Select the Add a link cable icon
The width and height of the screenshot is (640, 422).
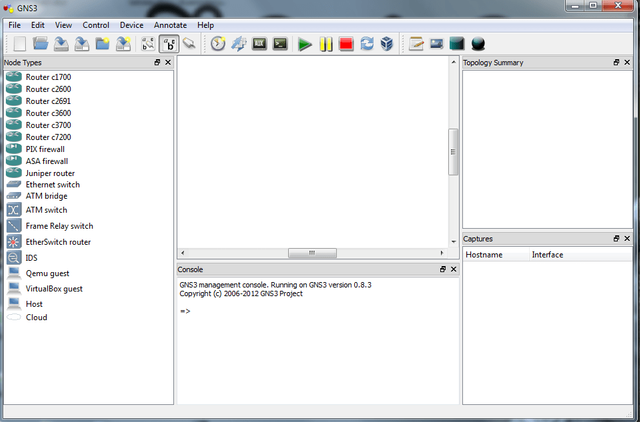[x=189, y=43]
